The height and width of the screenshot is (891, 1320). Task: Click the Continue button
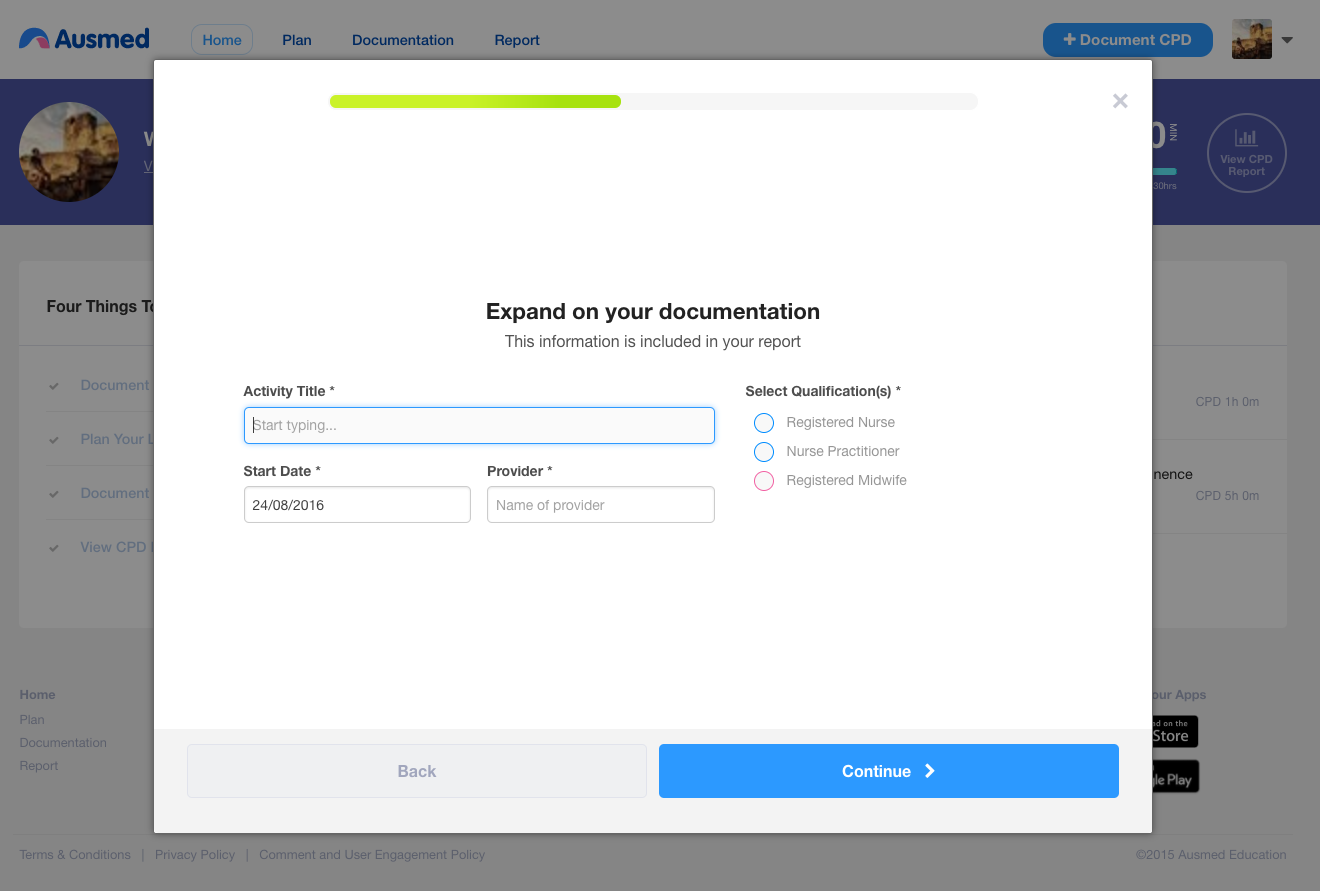[x=888, y=771]
